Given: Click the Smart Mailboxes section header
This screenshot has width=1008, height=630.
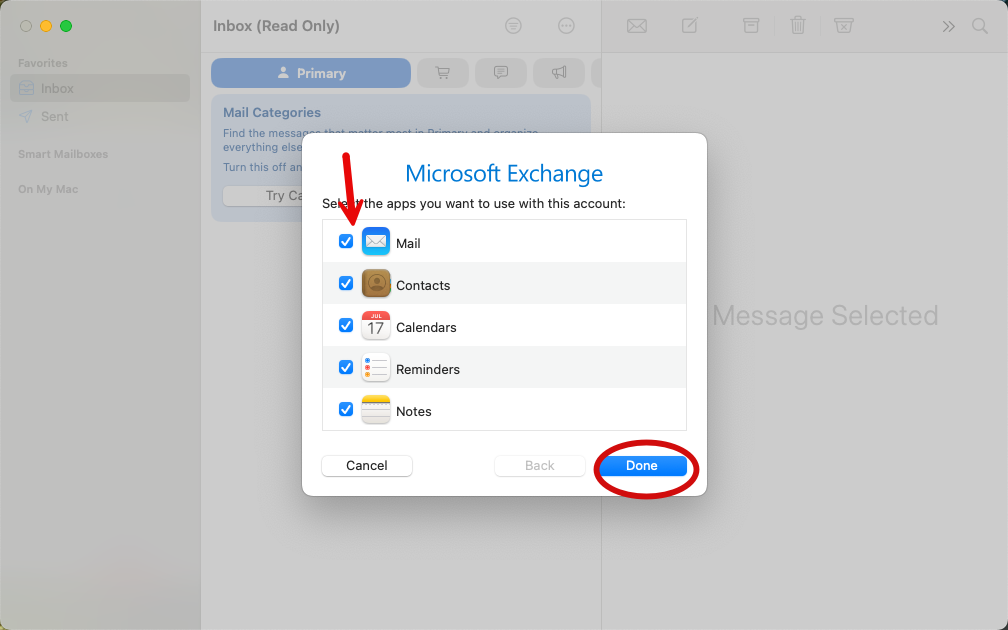Looking at the screenshot, I should point(63,154).
